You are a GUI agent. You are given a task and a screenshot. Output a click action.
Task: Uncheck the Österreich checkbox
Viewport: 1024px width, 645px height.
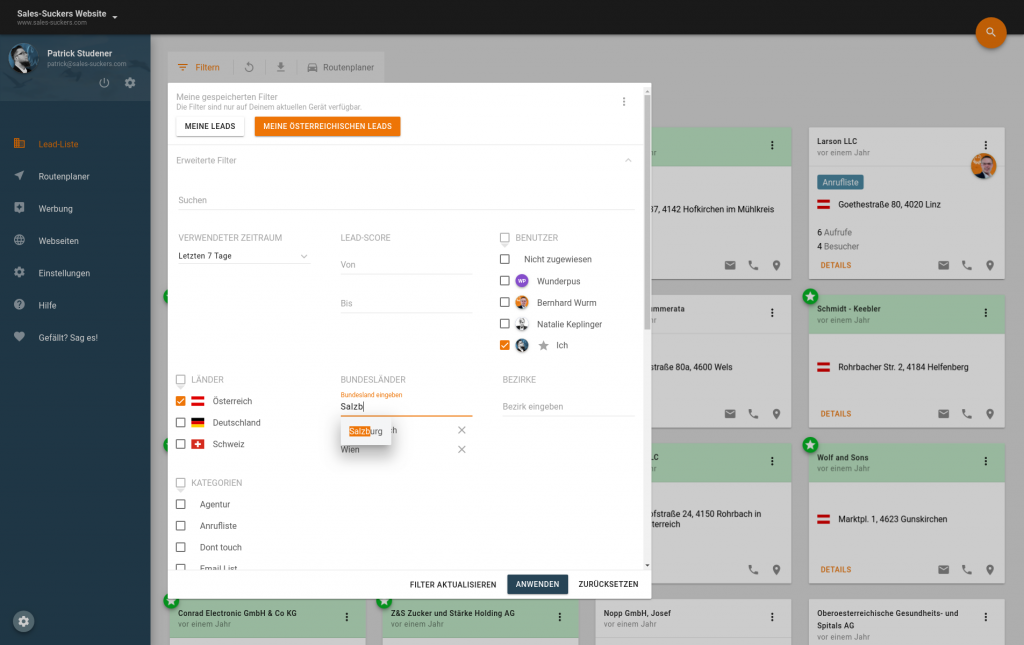tap(181, 401)
